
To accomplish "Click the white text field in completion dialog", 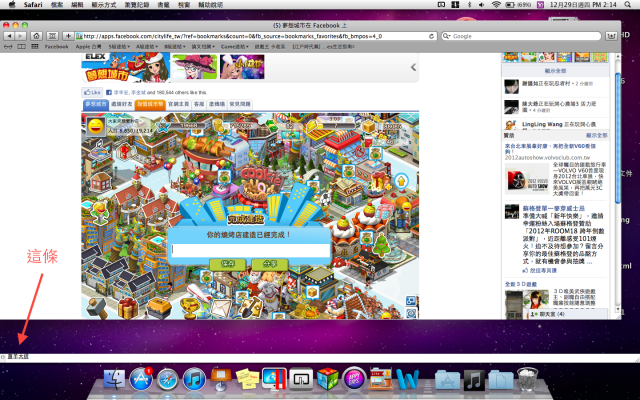I will coord(251,249).
